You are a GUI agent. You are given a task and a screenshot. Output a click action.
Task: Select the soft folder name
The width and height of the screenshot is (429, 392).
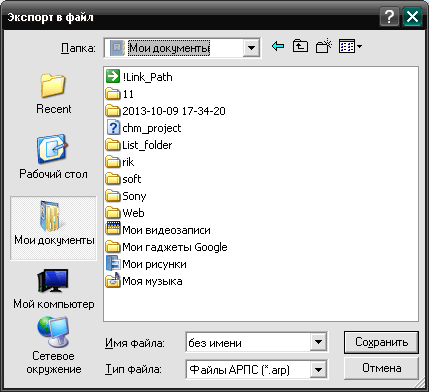coord(132,179)
